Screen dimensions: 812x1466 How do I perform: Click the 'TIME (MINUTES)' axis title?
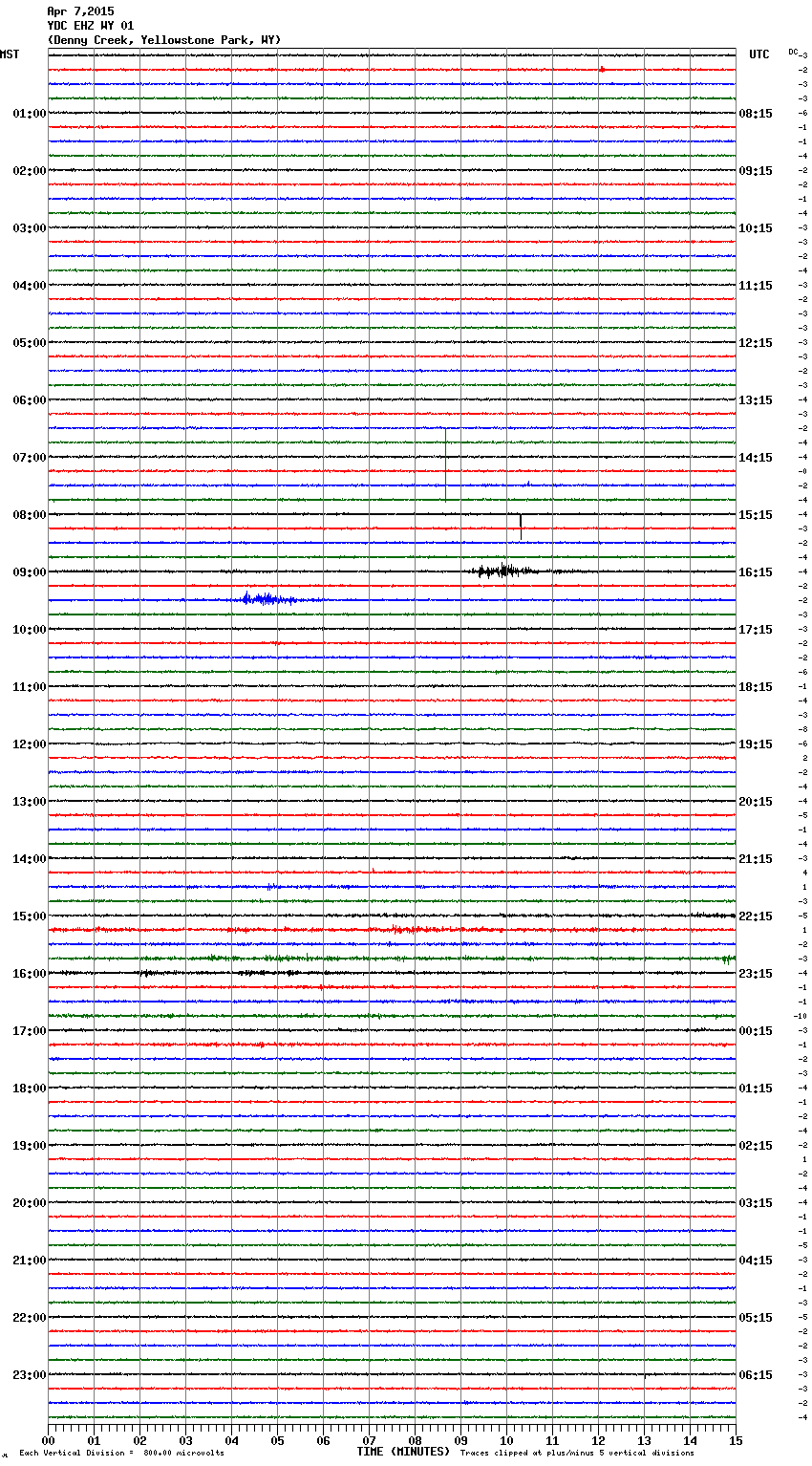click(403, 1452)
